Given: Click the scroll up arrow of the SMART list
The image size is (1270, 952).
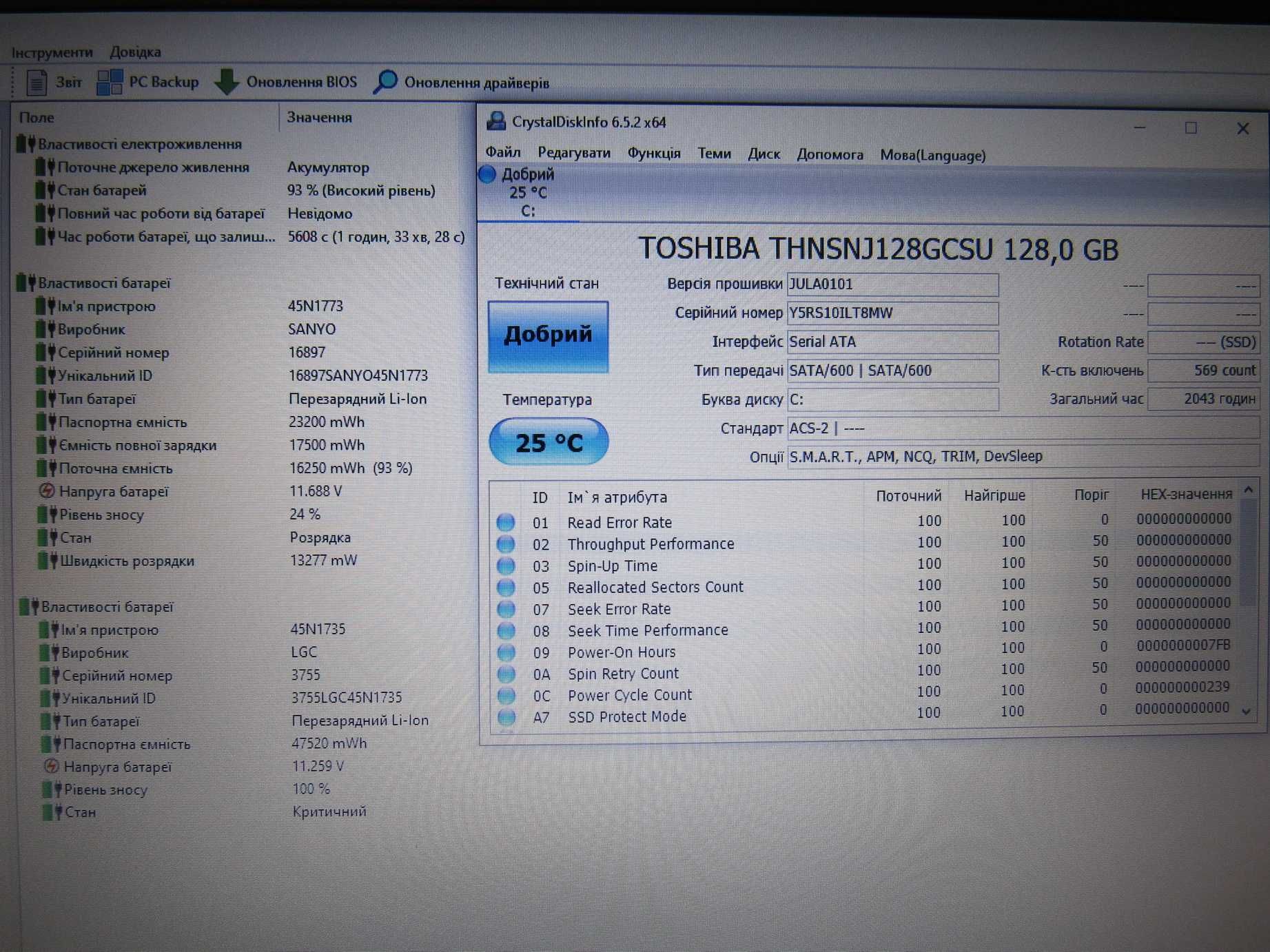Looking at the screenshot, I should pyautogui.click(x=1248, y=490).
